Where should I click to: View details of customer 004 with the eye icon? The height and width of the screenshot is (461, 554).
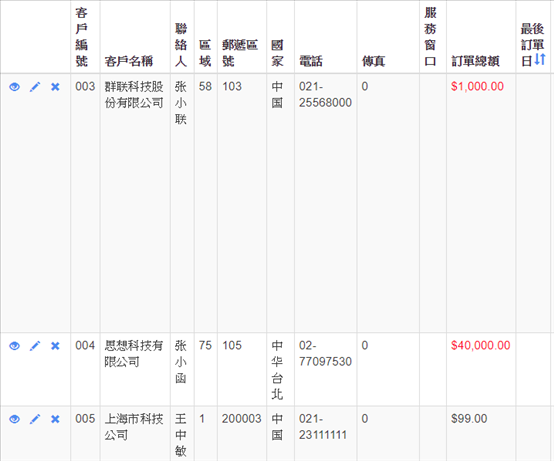coord(14,346)
